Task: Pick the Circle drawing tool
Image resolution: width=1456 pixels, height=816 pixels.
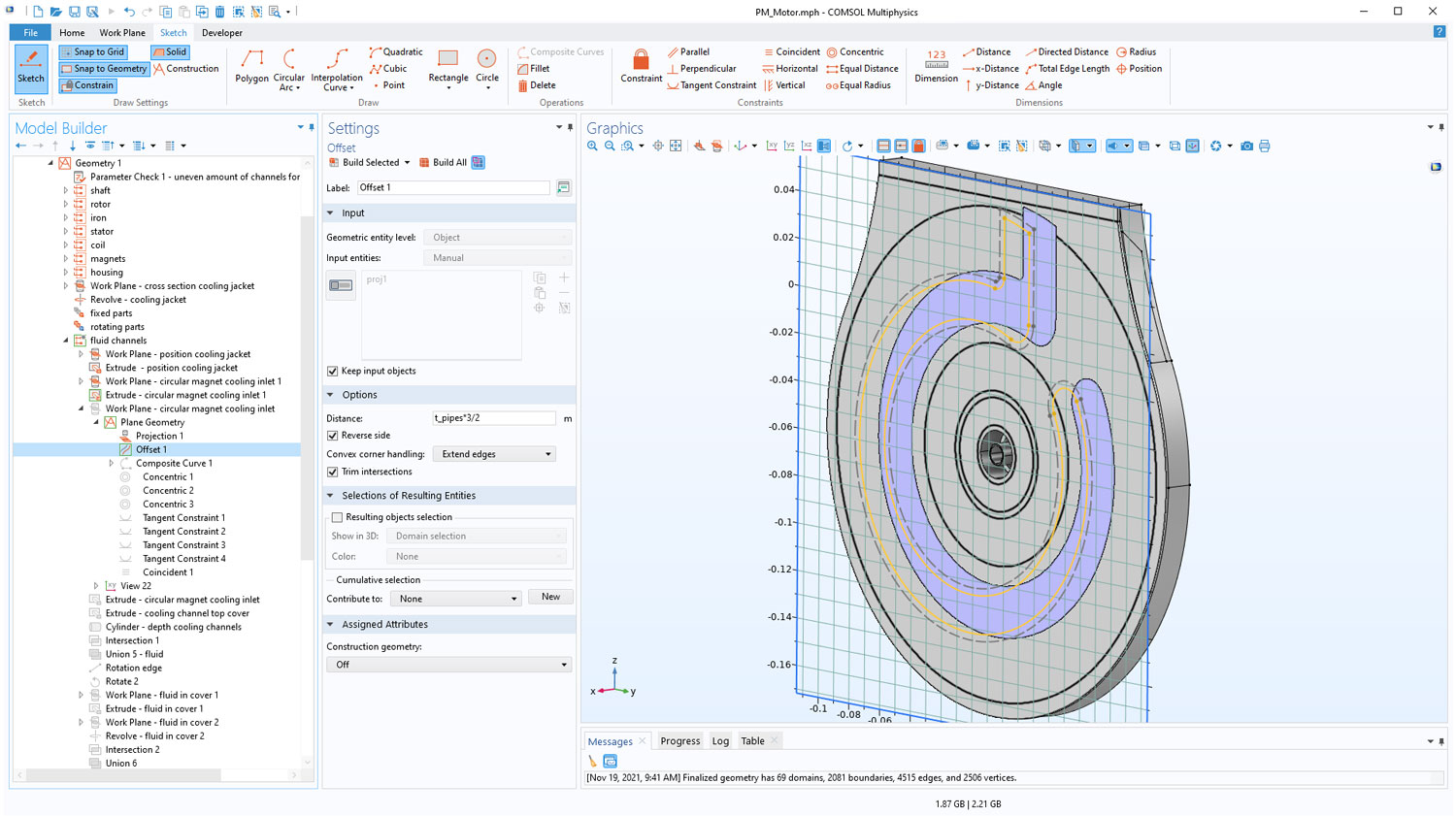Action: [x=487, y=67]
